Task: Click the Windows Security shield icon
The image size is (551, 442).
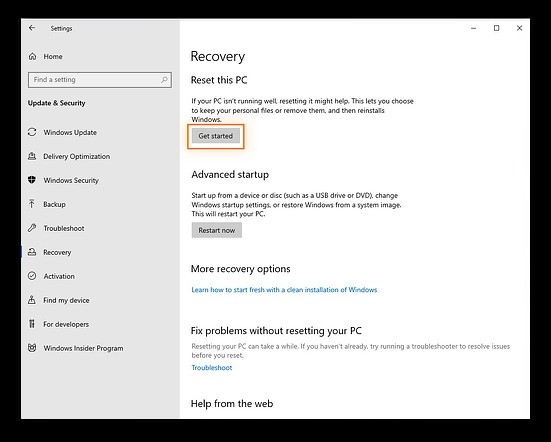Action: pos(32,180)
